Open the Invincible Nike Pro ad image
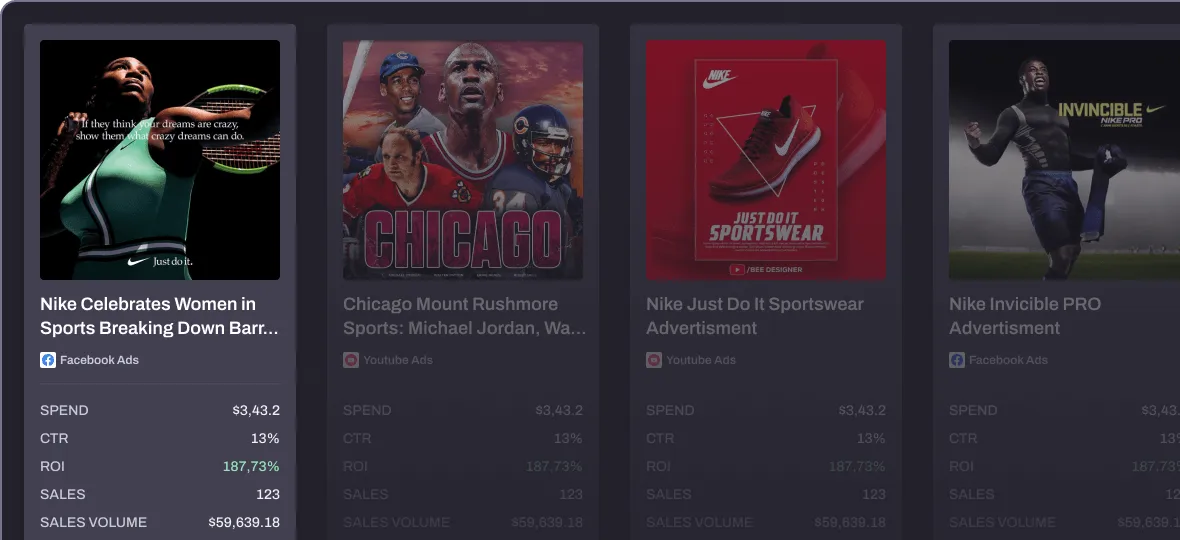The image size is (1180, 540). [1064, 160]
